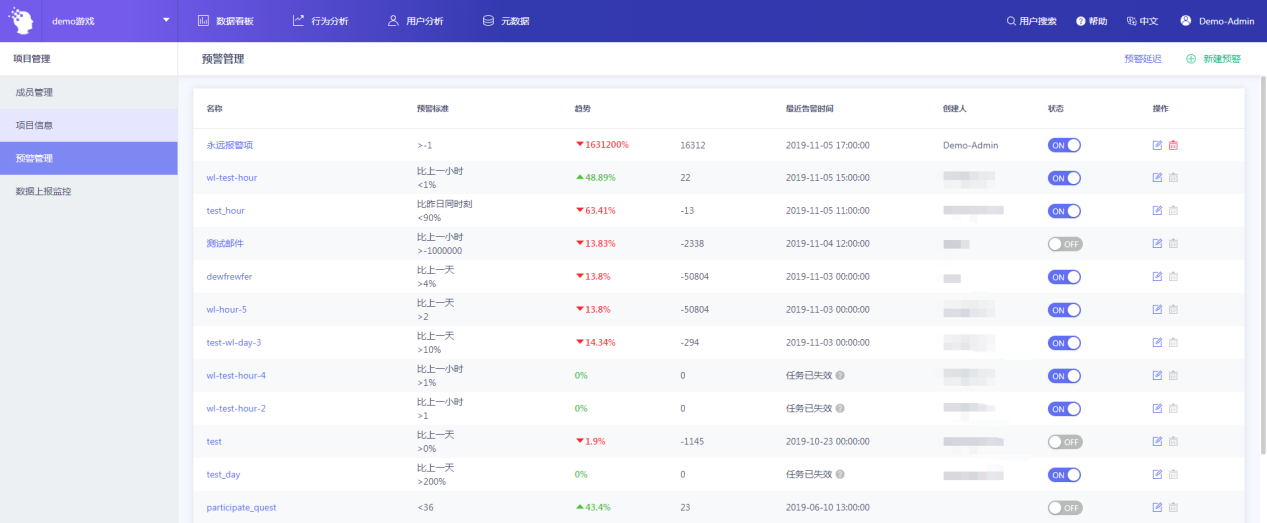Click edit icon for participate_quest row
Image resolution: width=1267 pixels, height=523 pixels.
pos(1157,508)
